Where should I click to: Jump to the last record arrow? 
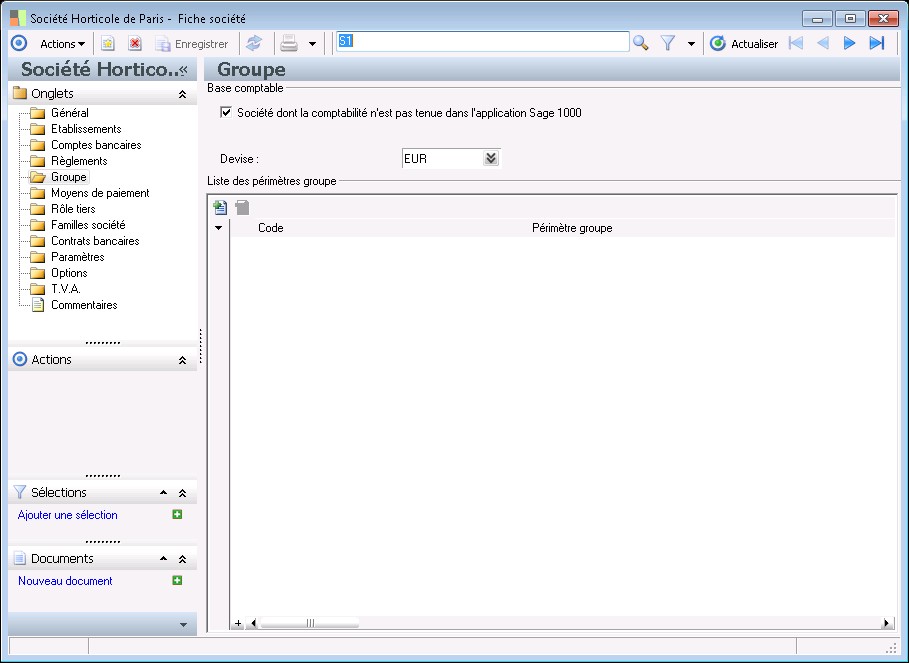[877, 43]
